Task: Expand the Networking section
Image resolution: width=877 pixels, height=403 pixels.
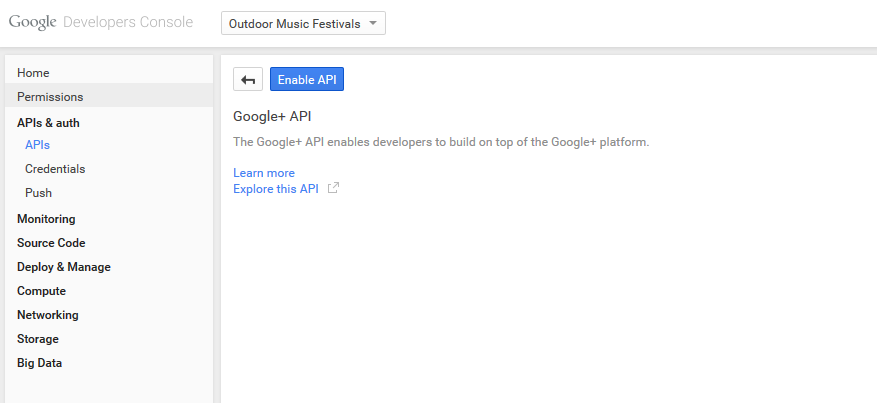Action: click(48, 315)
